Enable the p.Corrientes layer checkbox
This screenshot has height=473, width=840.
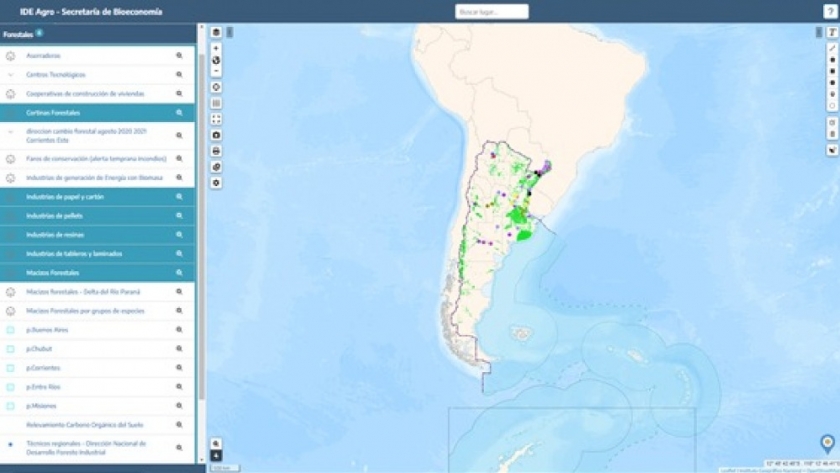[x=10, y=368]
